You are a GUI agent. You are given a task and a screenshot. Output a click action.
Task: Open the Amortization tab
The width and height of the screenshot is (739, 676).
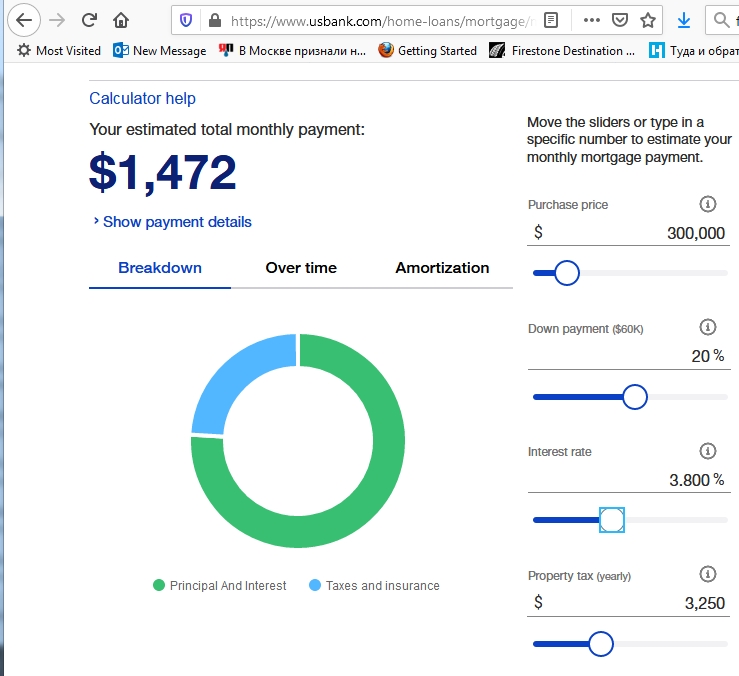pos(442,268)
